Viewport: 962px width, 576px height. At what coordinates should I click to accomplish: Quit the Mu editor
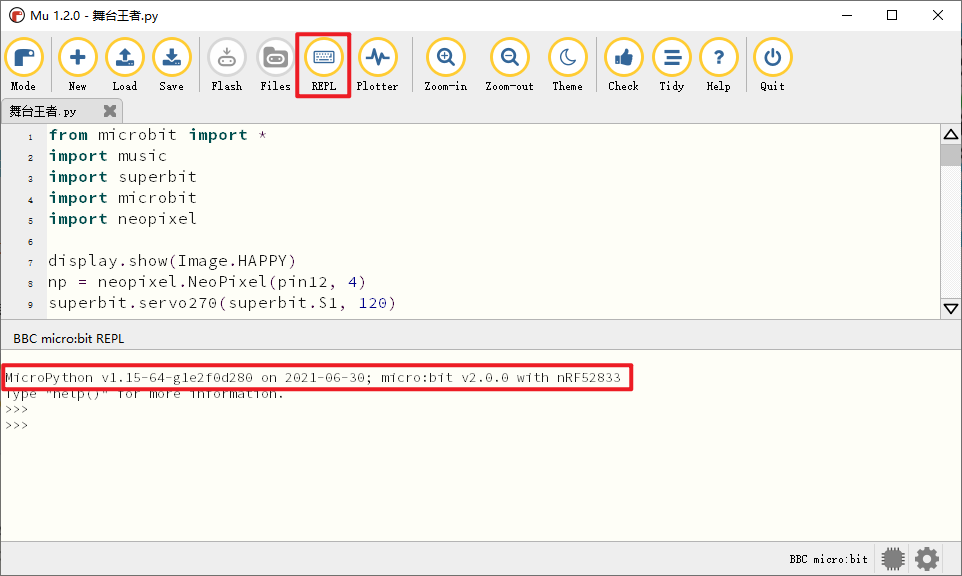772,64
